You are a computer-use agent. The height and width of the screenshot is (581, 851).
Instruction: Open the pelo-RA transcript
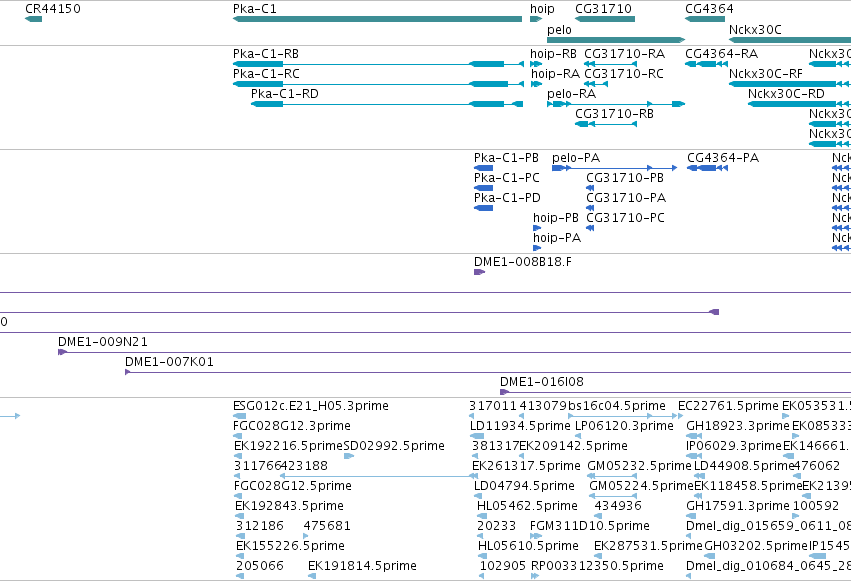(616, 104)
